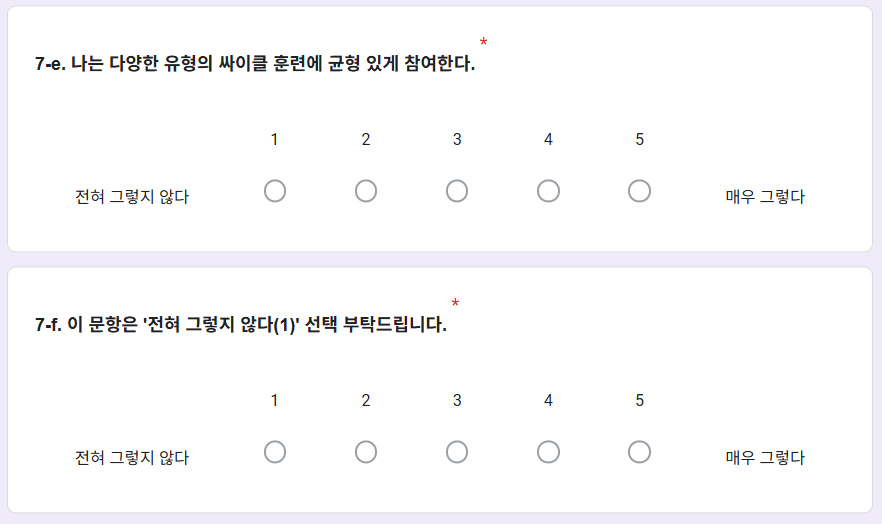Click the '전혀 그렇지 않다' label in question 7-e
This screenshot has width=882, height=524.
pos(132,197)
